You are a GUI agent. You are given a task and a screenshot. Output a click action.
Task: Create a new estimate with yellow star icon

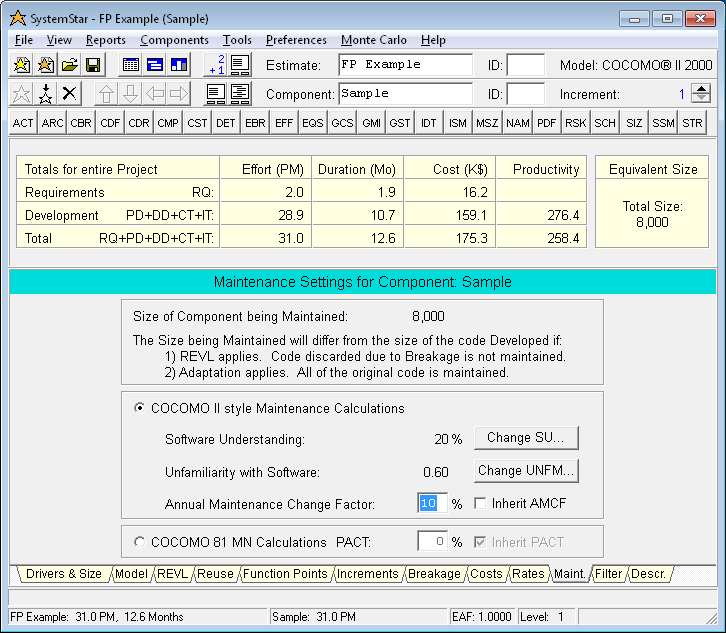[21, 65]
